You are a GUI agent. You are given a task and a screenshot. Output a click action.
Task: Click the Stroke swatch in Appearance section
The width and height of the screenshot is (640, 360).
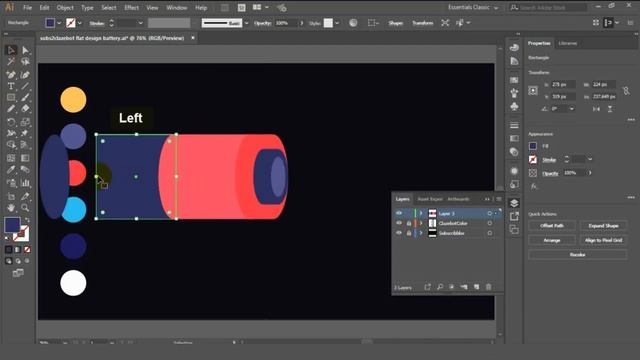click(533, 160)
